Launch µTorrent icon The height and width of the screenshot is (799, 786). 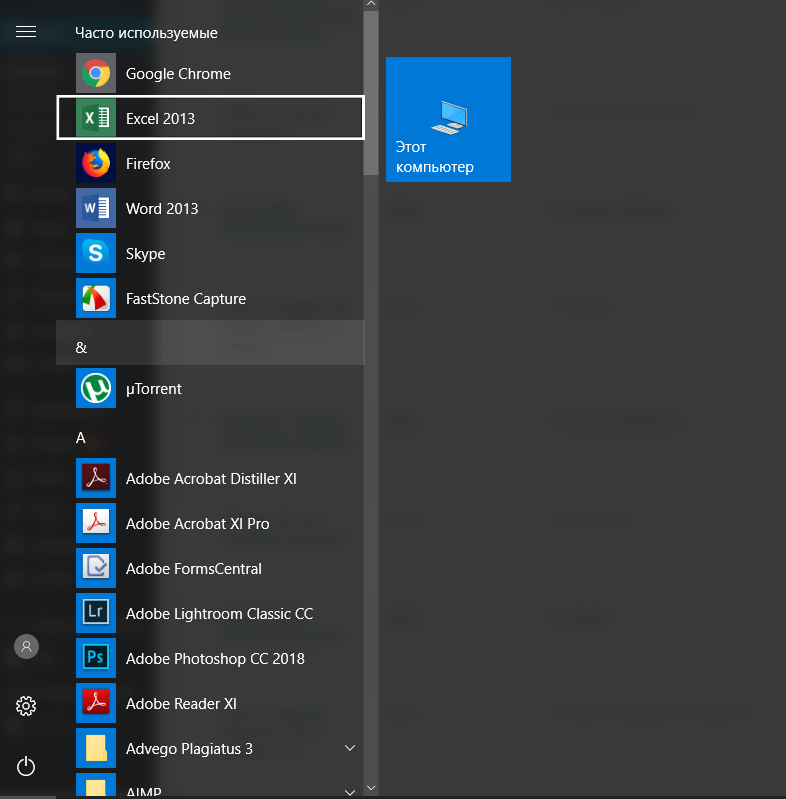pyautogui.click(x=96, y=389)
